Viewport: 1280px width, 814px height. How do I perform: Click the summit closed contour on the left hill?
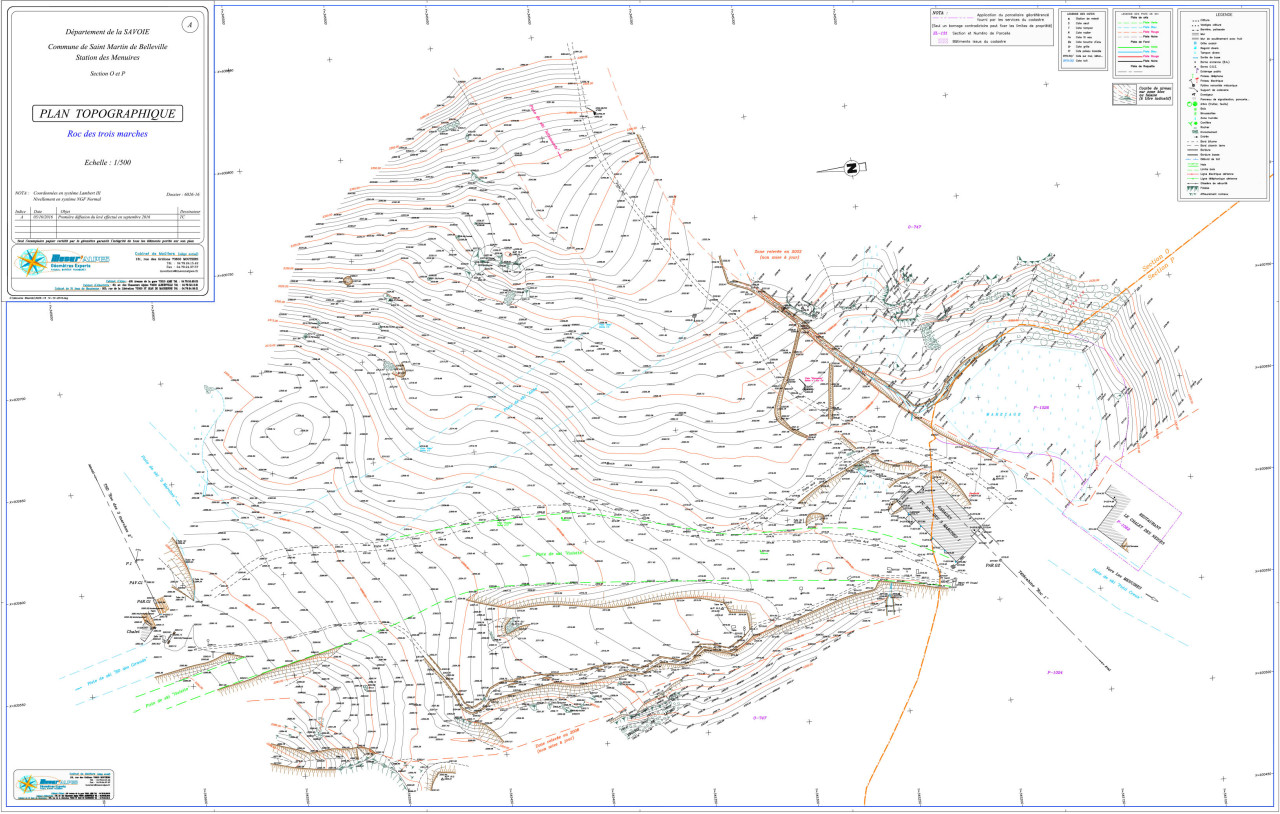tap(297, 430)
